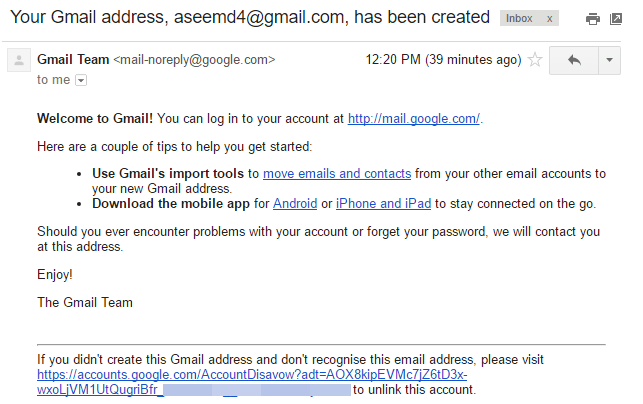Viewport: 643px width, 404px height.
Task: Open the http://mail.google.com/ link
Action: coord(414,119)
